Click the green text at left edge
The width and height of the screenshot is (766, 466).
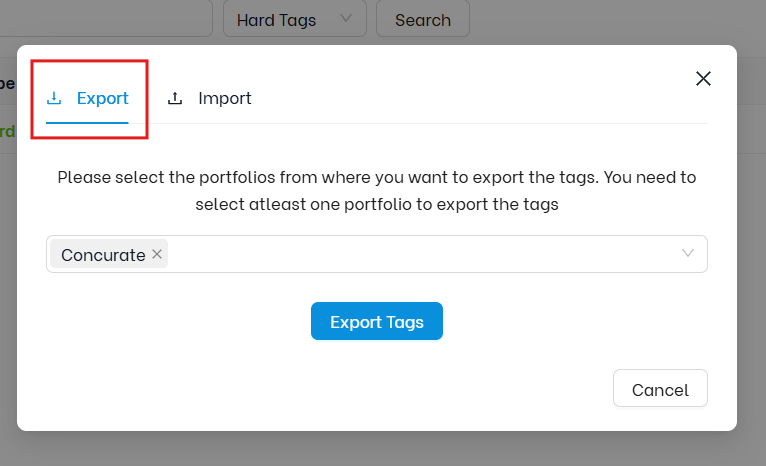point(7,131)
